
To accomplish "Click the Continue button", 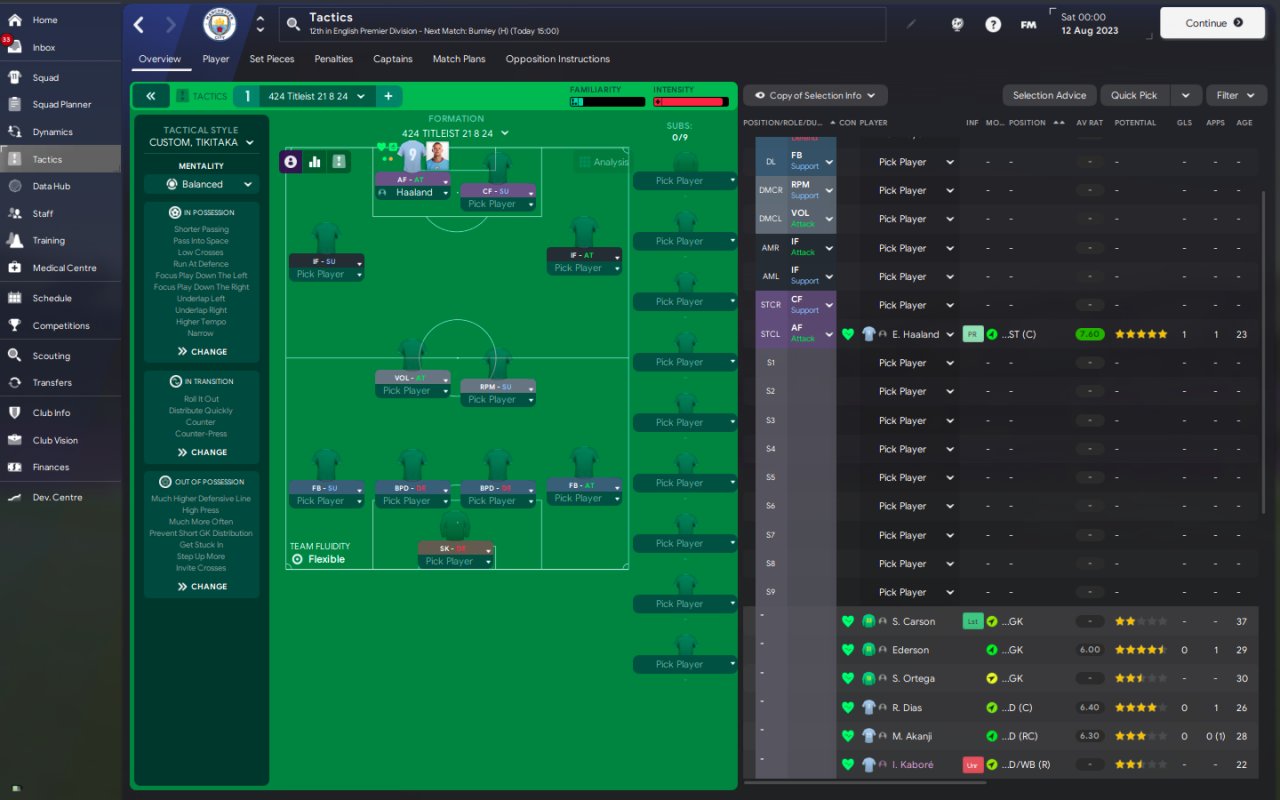I will (1212, 23).
